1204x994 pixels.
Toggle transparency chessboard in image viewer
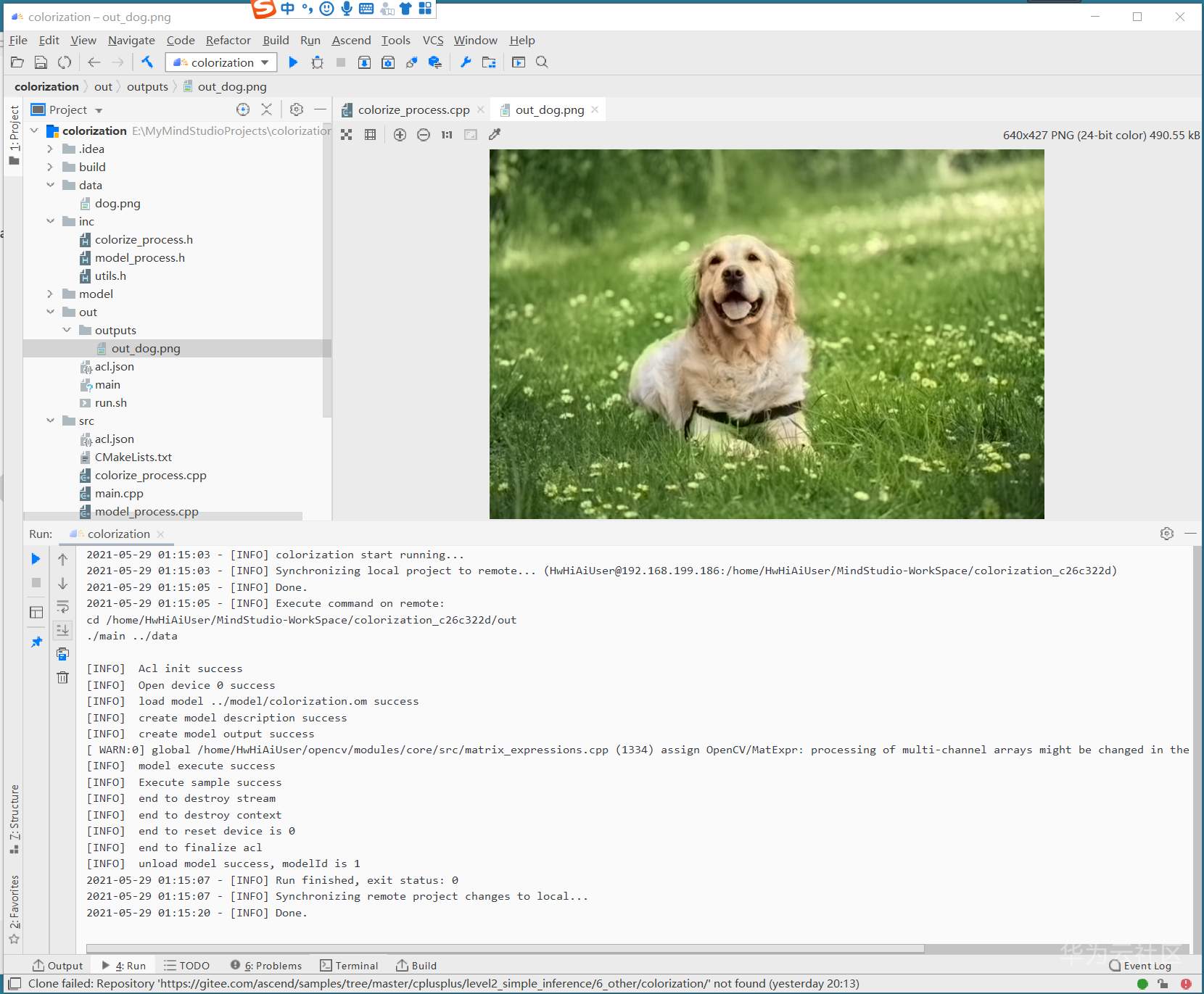click(x=347, y=135)
